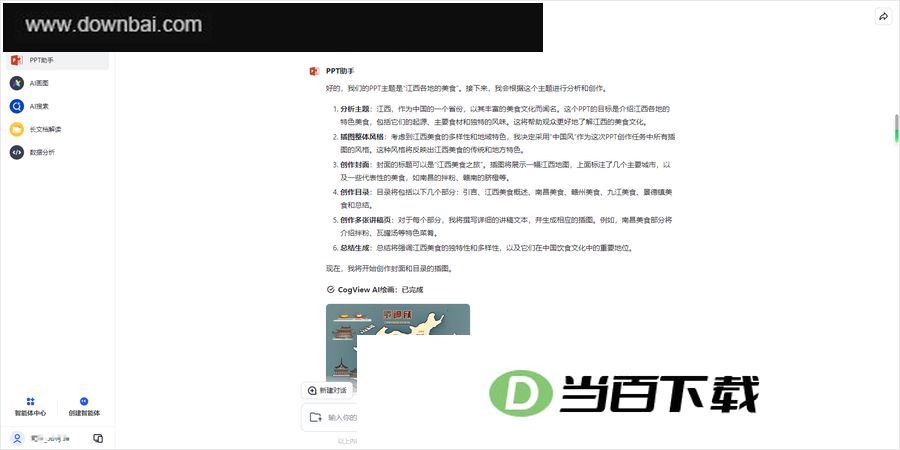The image size is (900, 450).
Task: Click the '分析主题' list item text
Action: coord(506,115)
